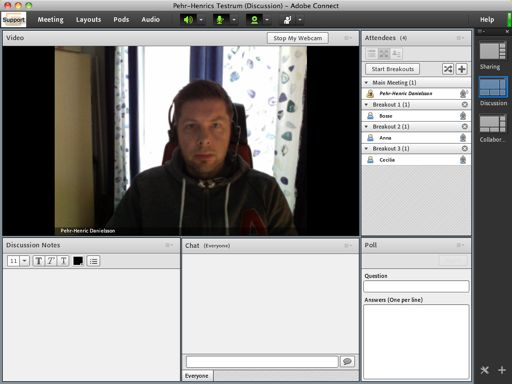
Task: Mute the microphone icon in toolbar
Action: 220,20
